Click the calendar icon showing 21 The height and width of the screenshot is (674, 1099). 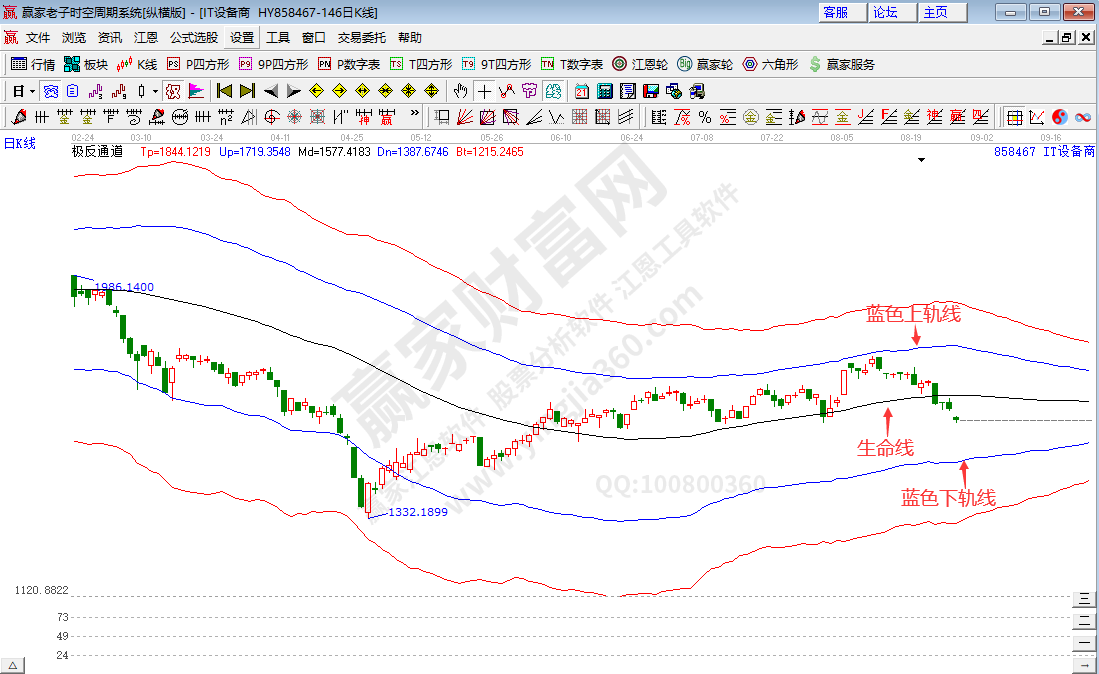point(582,91)
